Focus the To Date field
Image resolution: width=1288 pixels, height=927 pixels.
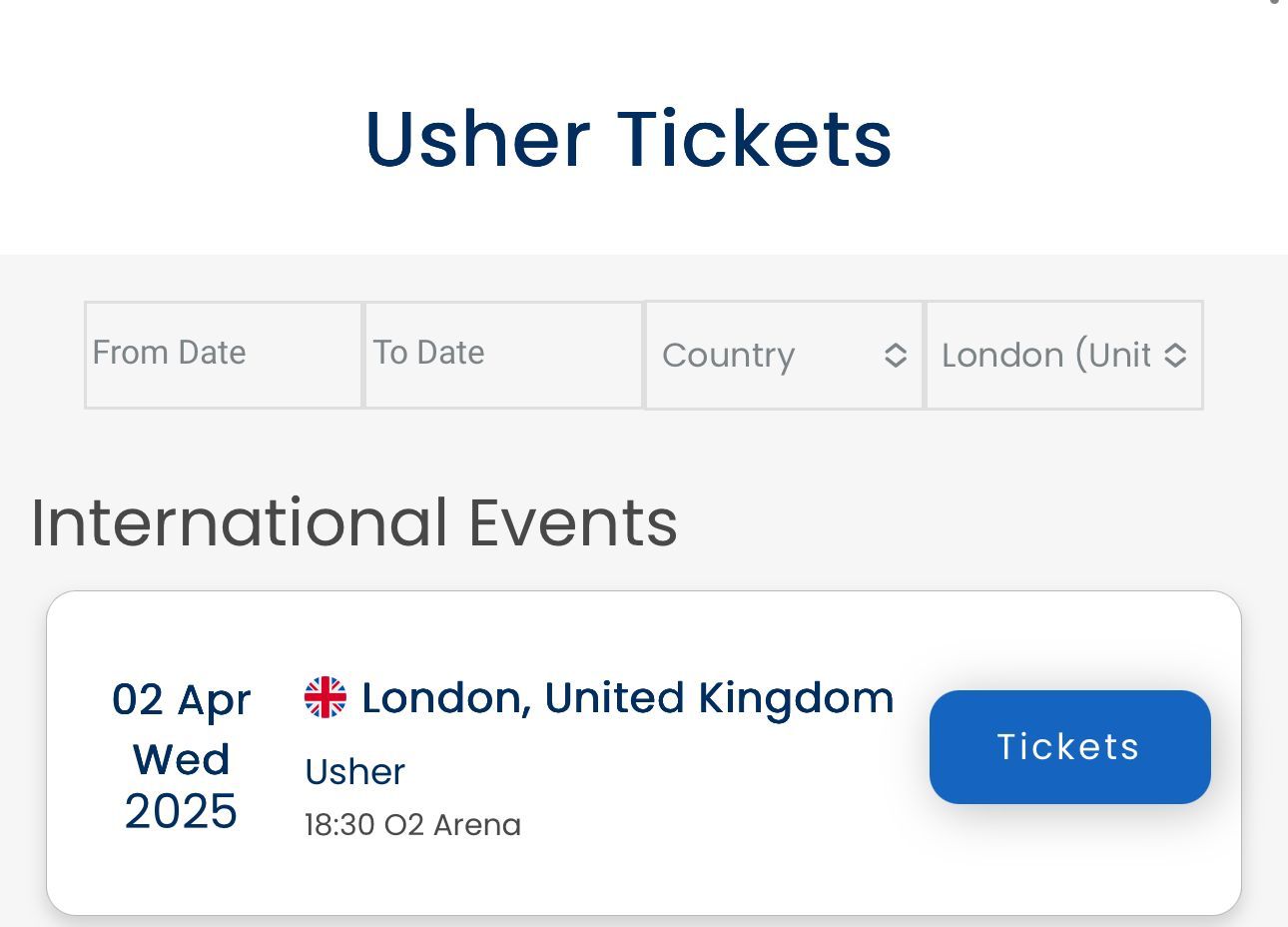click(x=503, y=355)
